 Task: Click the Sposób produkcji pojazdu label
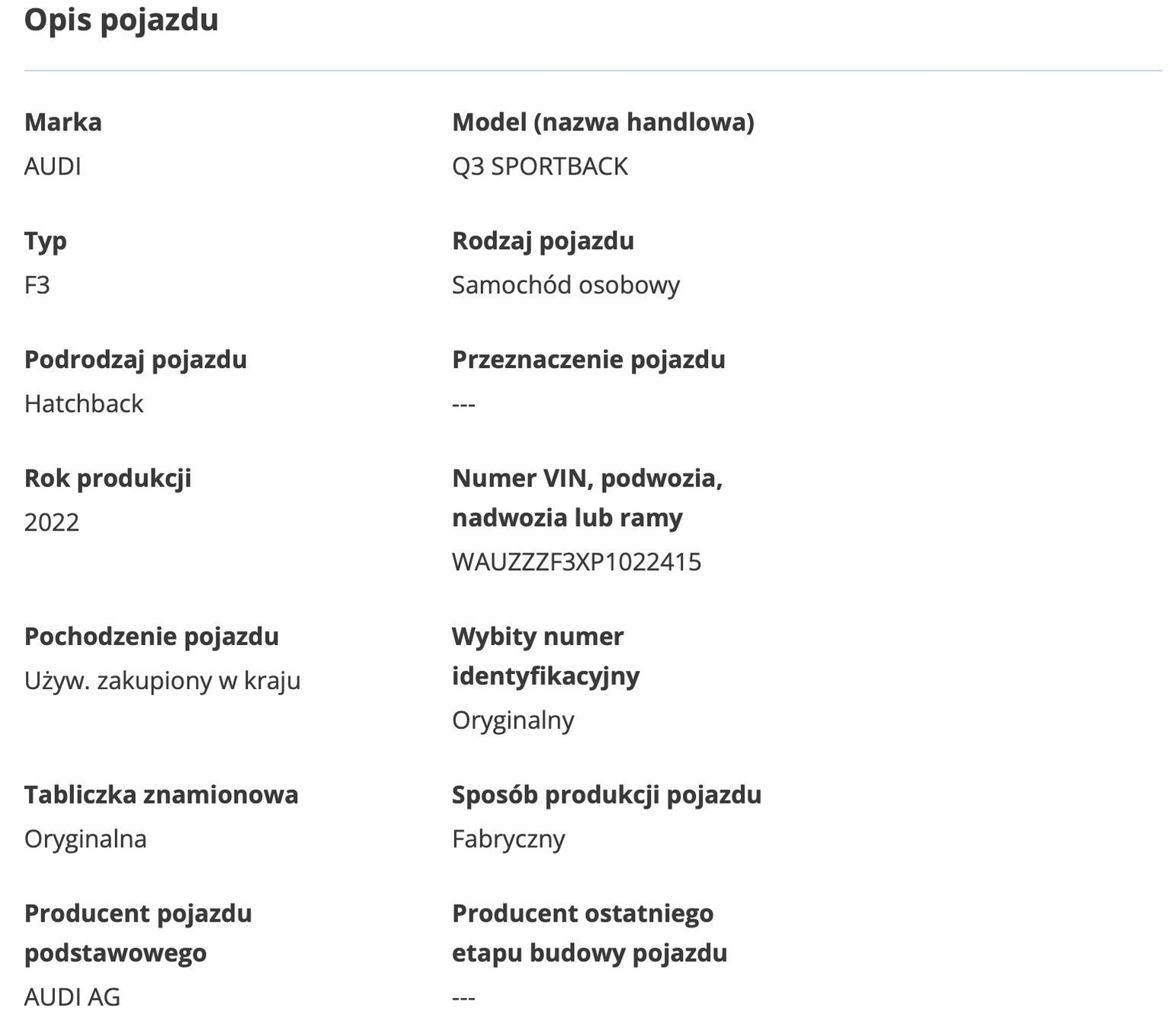click(607, 795)
